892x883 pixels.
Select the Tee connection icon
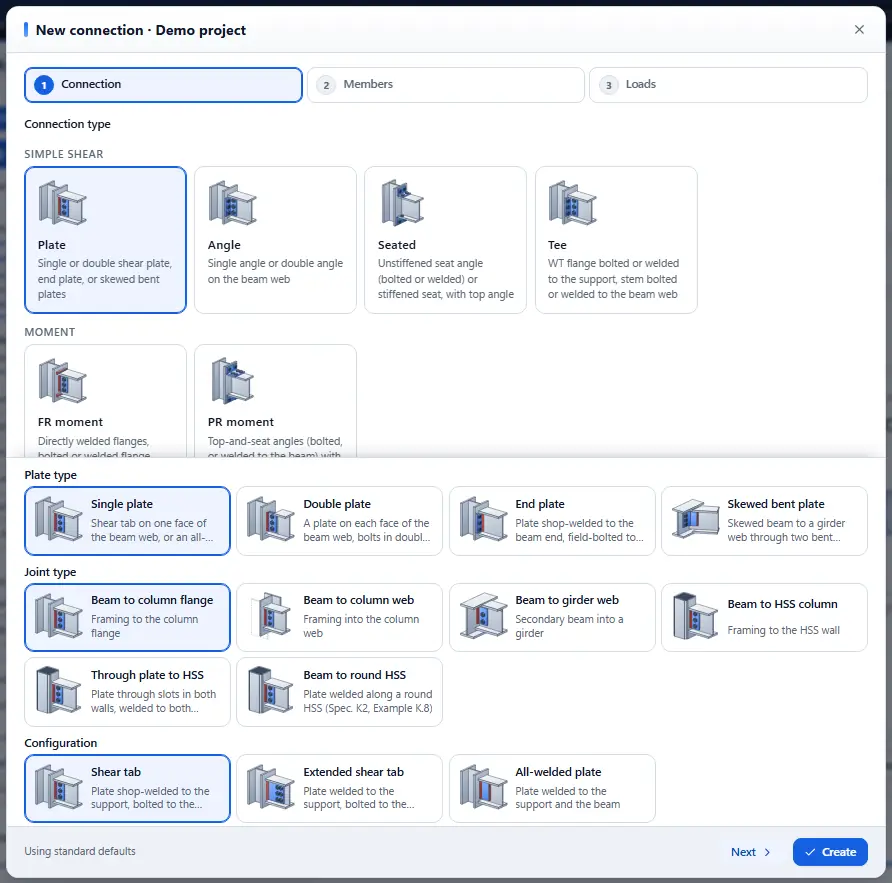click(x=572, y=203)
